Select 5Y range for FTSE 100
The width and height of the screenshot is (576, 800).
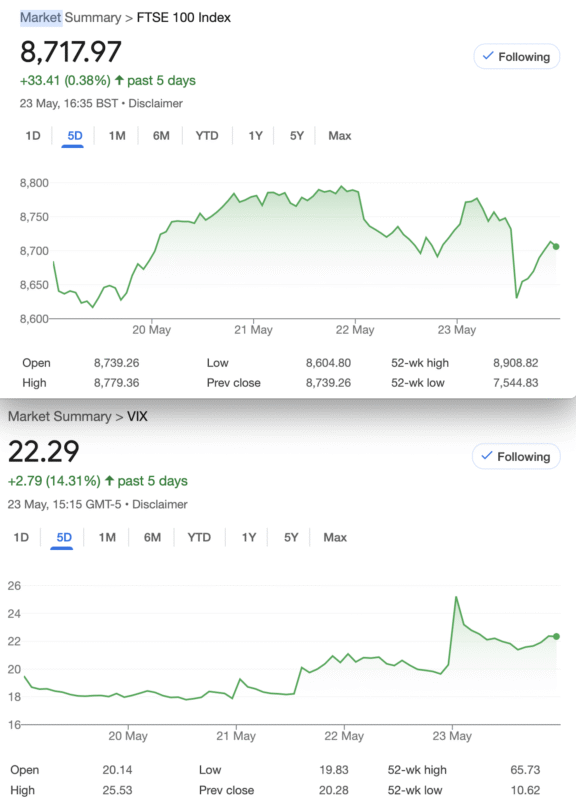[296, 136]
